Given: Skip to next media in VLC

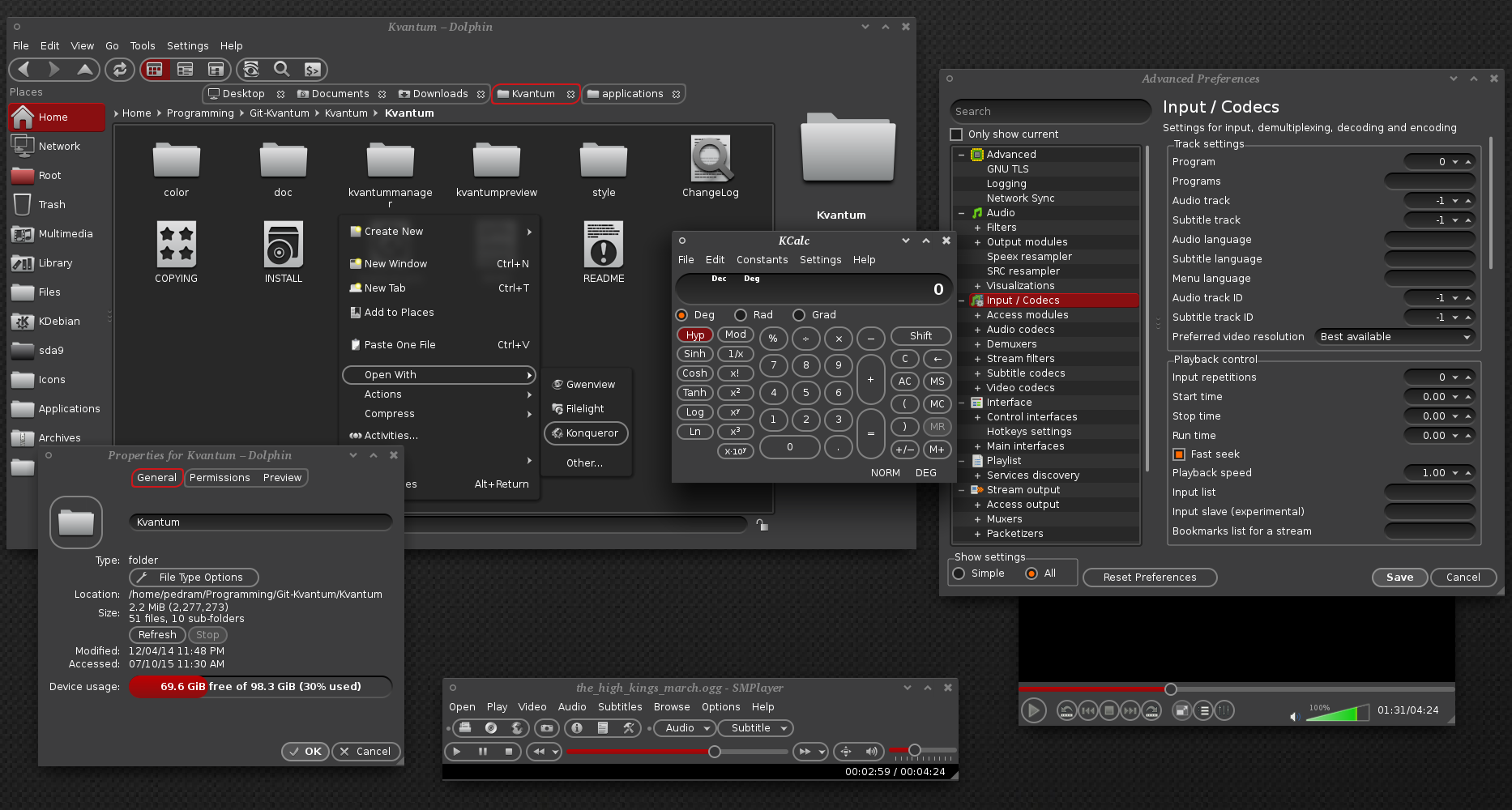Looking at the screenshot, I should 1130,711.
